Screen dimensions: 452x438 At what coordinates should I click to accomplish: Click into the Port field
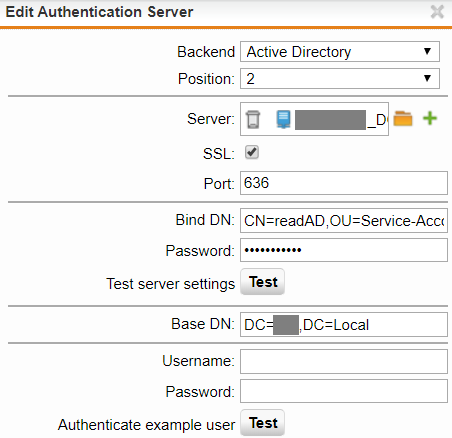point(344,183)
